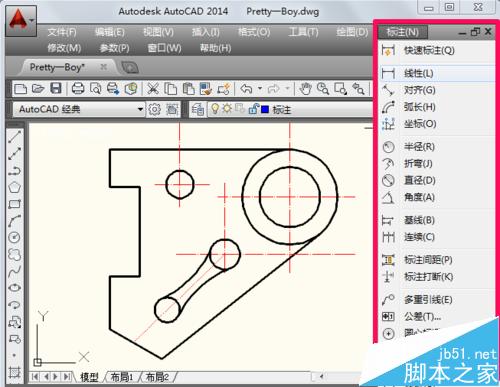The image size is (500, 387).
Task: Switch to the 模型 model tab
Action: coord(89,377)
